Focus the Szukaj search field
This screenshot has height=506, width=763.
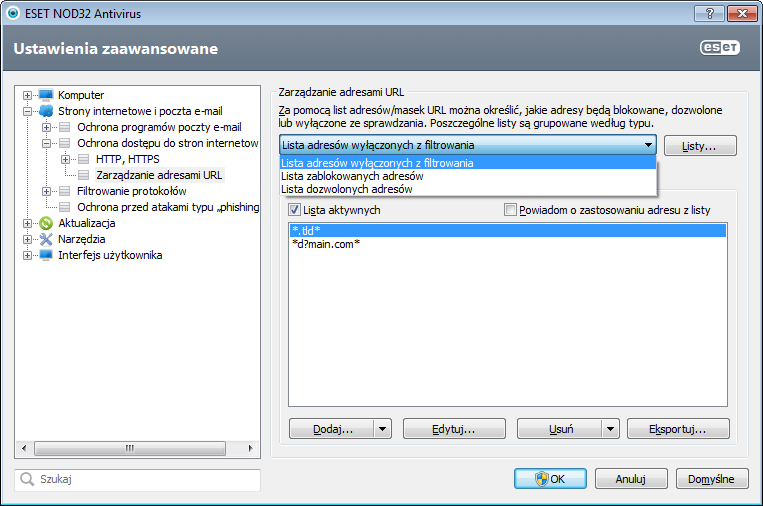tap(138, 479)
